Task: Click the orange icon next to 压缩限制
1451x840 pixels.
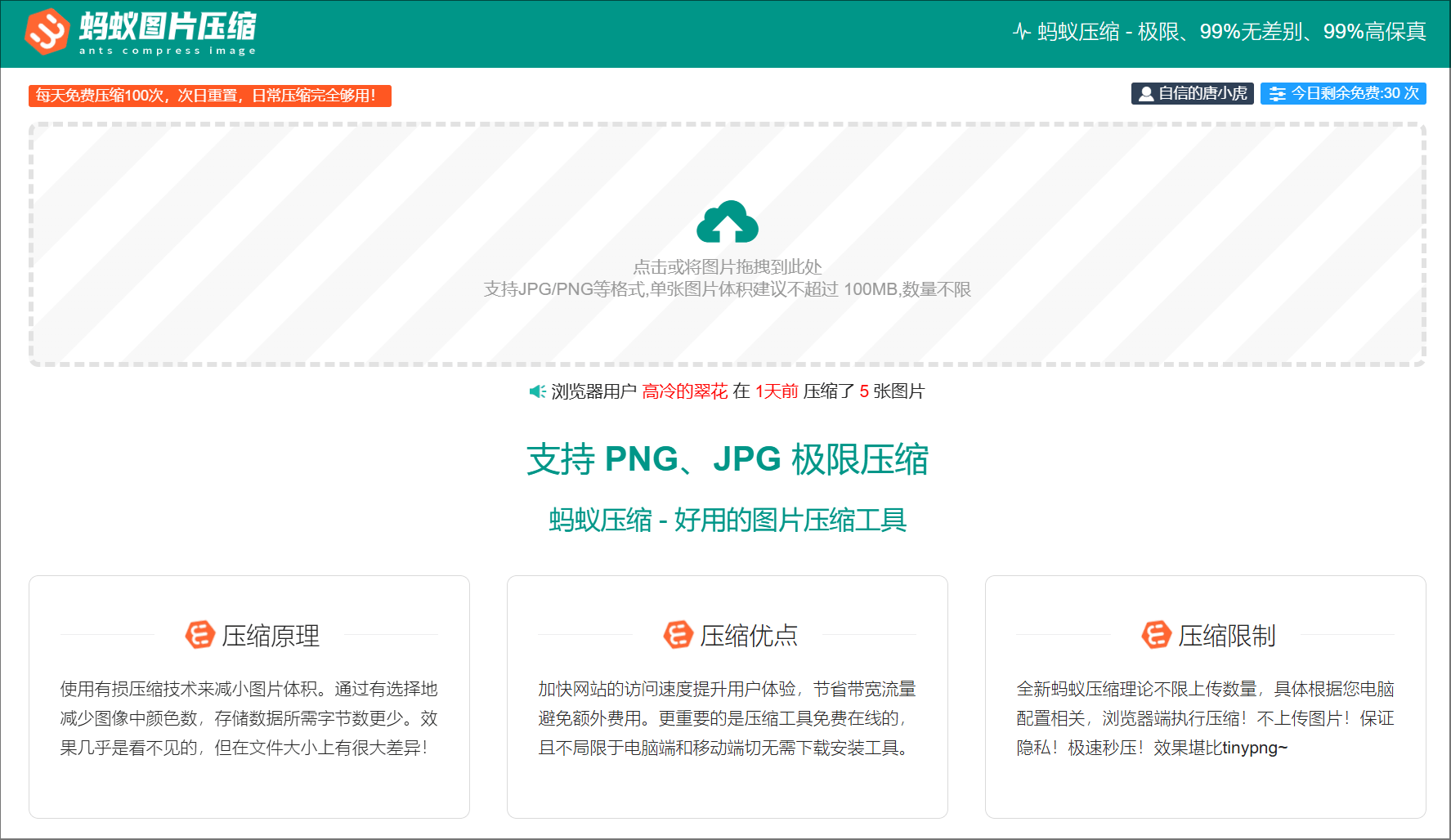Action: click(1156, 635)
